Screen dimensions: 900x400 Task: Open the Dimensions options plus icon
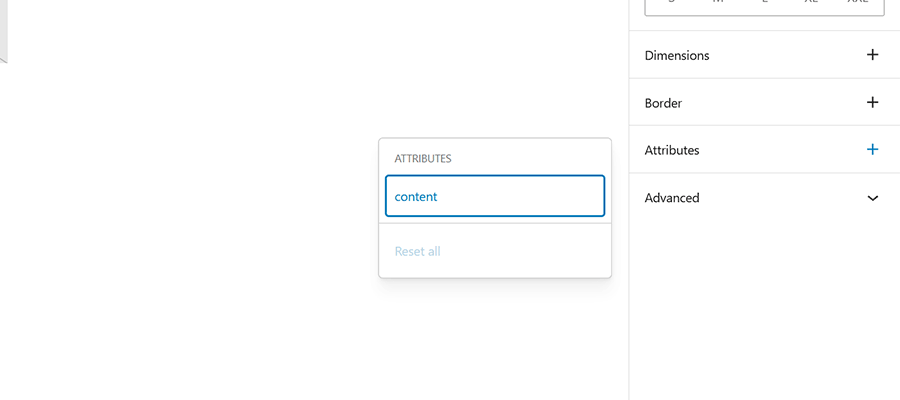click(x=872, y=55)
